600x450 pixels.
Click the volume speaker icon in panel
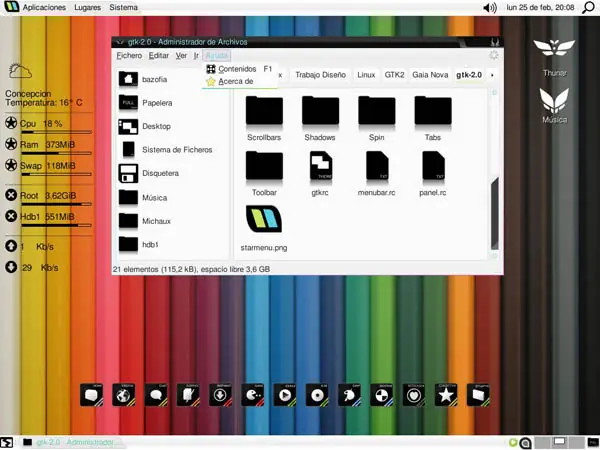click(x=489, y=7)
